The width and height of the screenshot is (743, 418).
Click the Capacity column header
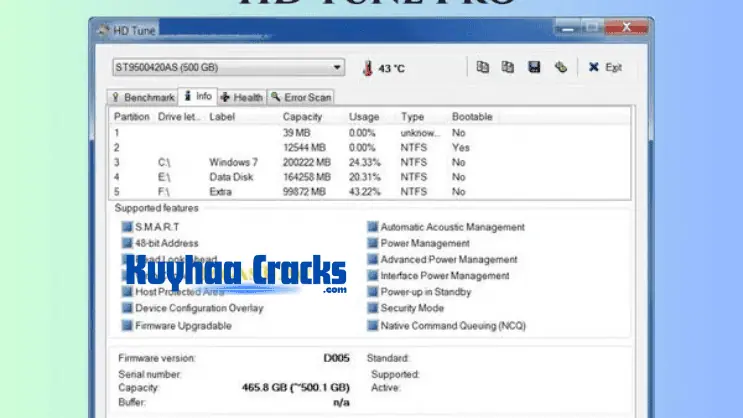302,117
